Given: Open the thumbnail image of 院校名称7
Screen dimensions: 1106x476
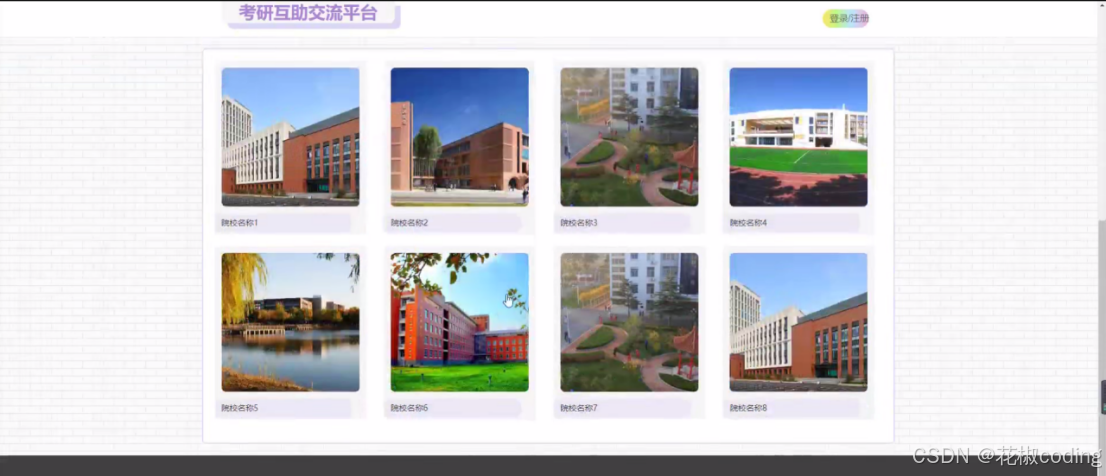Looking at the screenshot, I should coord(629,322).
